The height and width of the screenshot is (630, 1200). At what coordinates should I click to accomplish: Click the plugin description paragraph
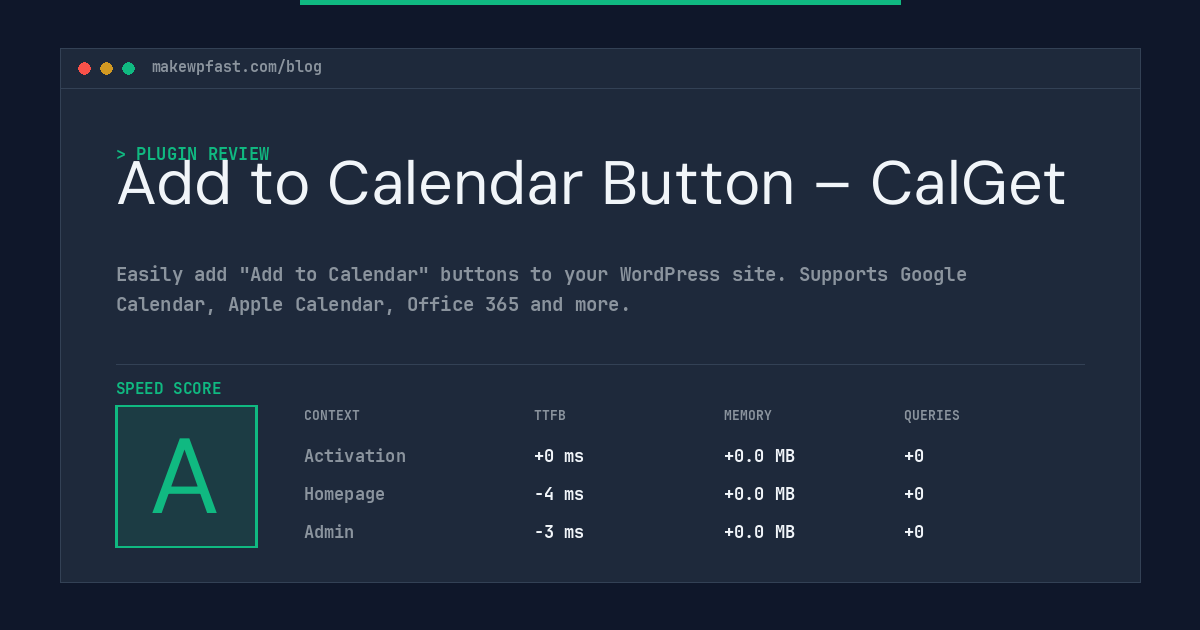pos(542,289)
